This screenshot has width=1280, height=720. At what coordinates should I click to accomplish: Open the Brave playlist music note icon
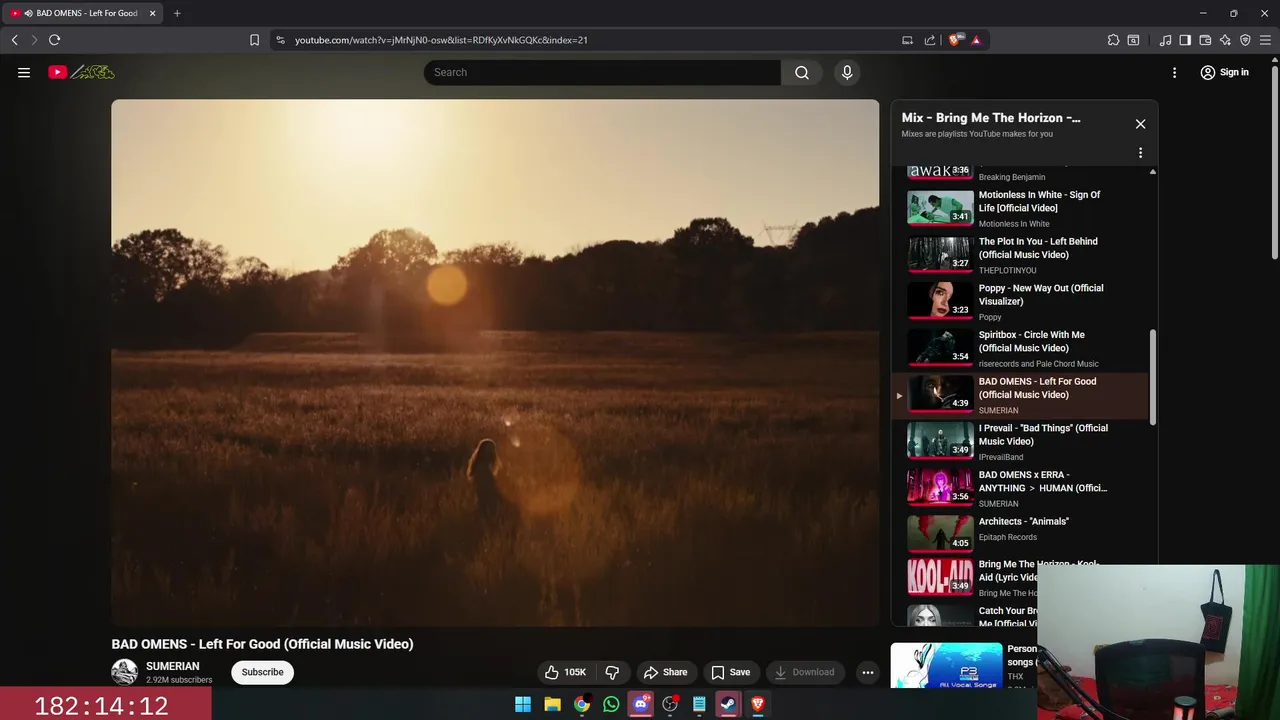[x=1165, y=40]
